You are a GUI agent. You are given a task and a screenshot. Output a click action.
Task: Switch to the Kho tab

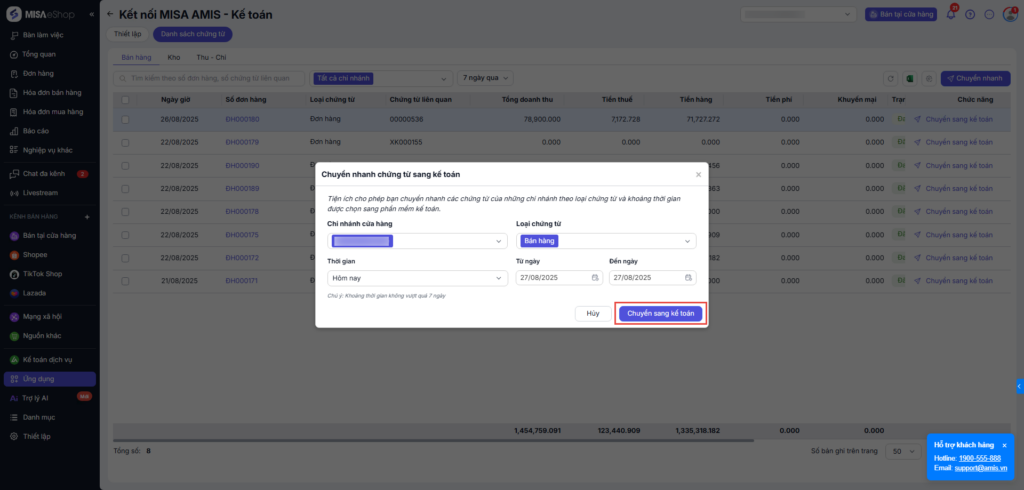tap(174, 58)
